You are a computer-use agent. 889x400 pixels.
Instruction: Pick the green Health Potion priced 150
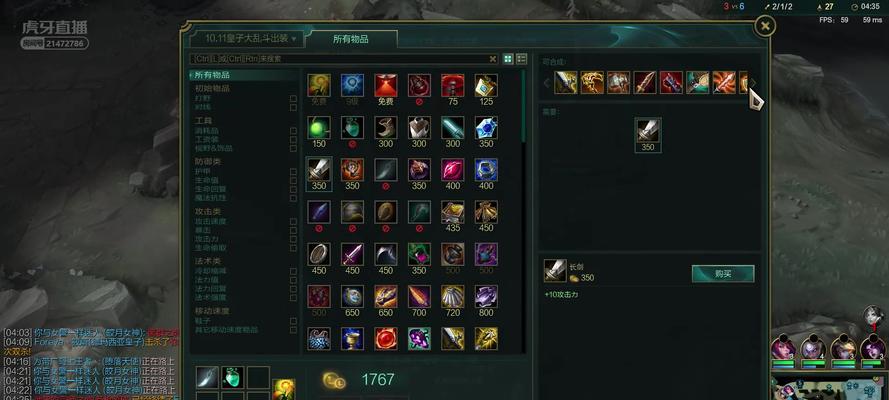pos(319,127)
